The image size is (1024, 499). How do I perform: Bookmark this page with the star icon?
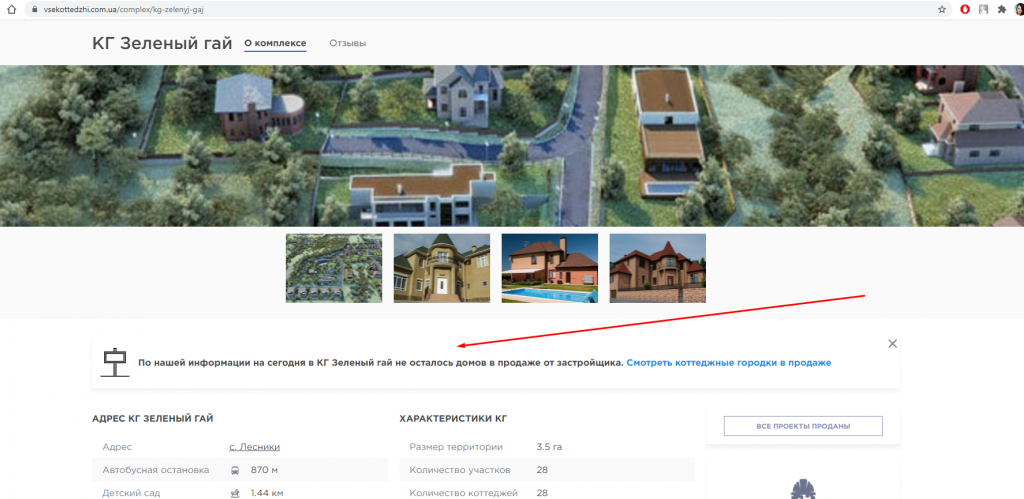point(942,8)
